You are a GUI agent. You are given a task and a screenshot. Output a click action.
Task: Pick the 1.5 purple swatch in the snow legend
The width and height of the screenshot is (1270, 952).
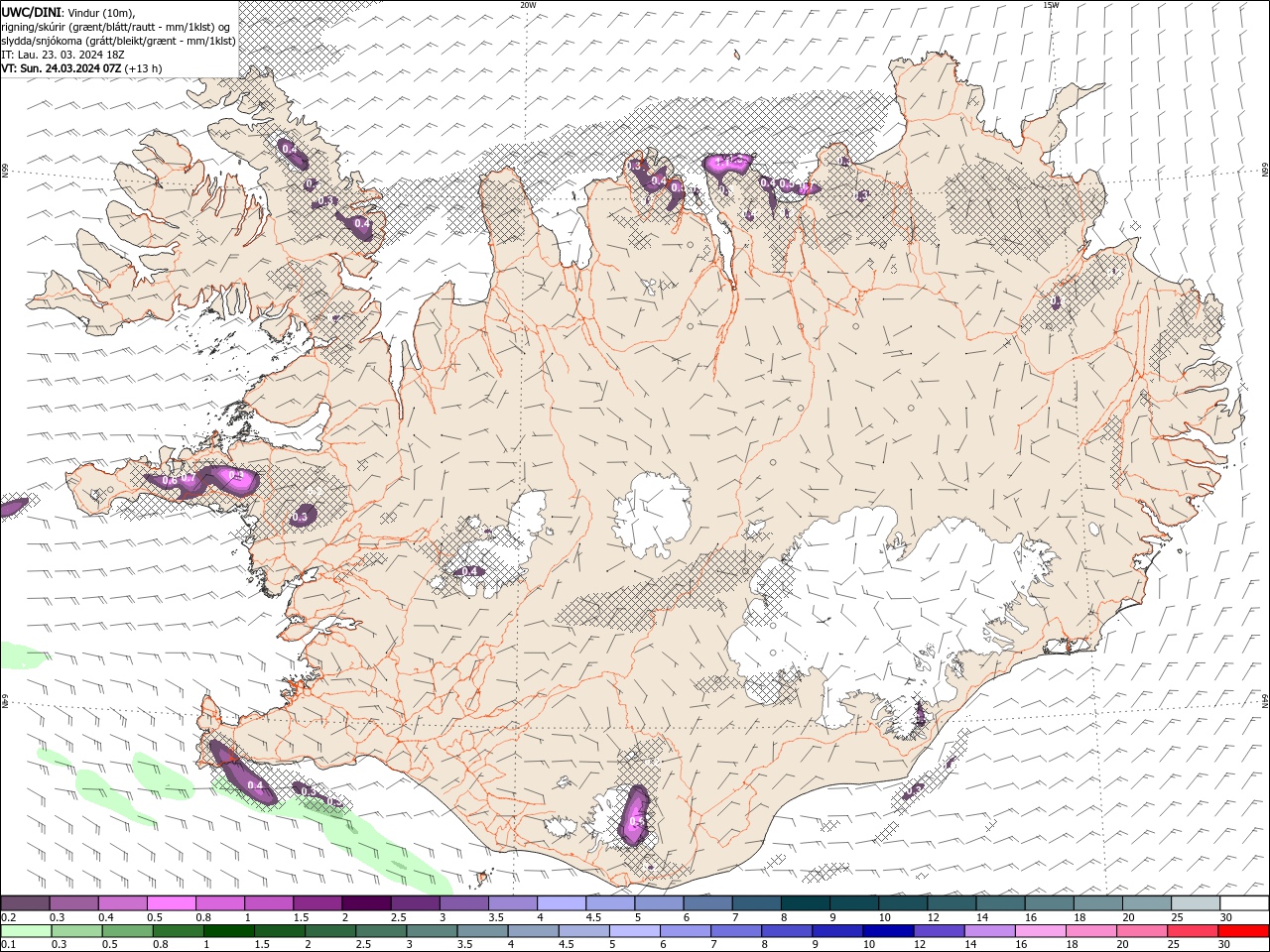tap(317, 903)
